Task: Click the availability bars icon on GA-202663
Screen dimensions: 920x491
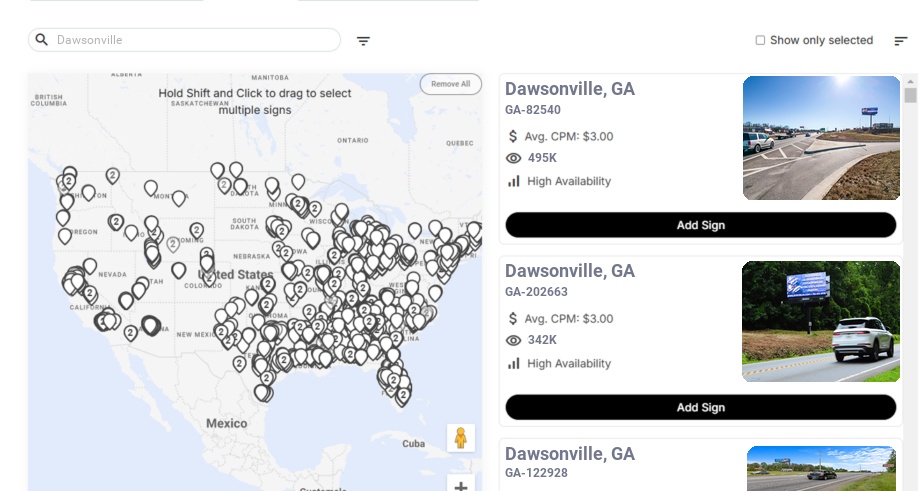Action: click(x=514, y=363)
